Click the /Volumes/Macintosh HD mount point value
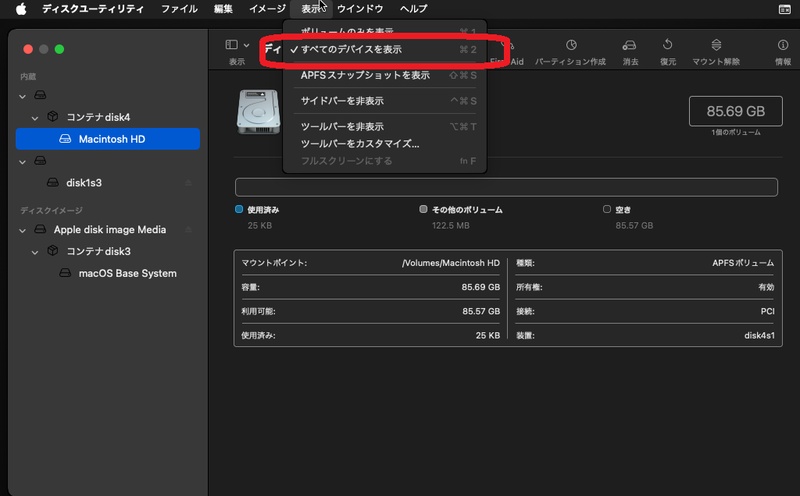 (x=451, y=263)
